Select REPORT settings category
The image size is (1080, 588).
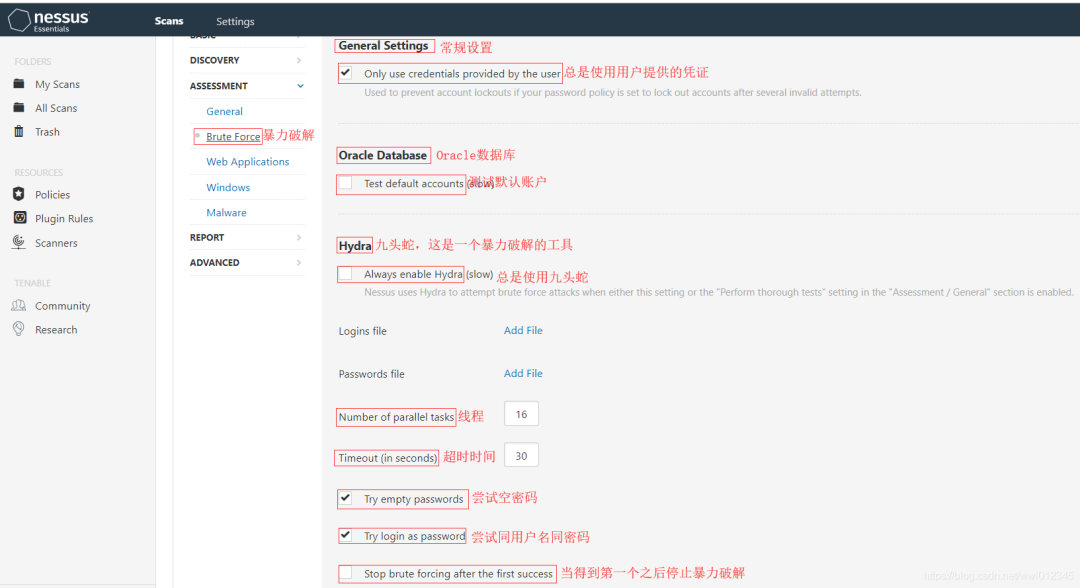click(207, 238)
